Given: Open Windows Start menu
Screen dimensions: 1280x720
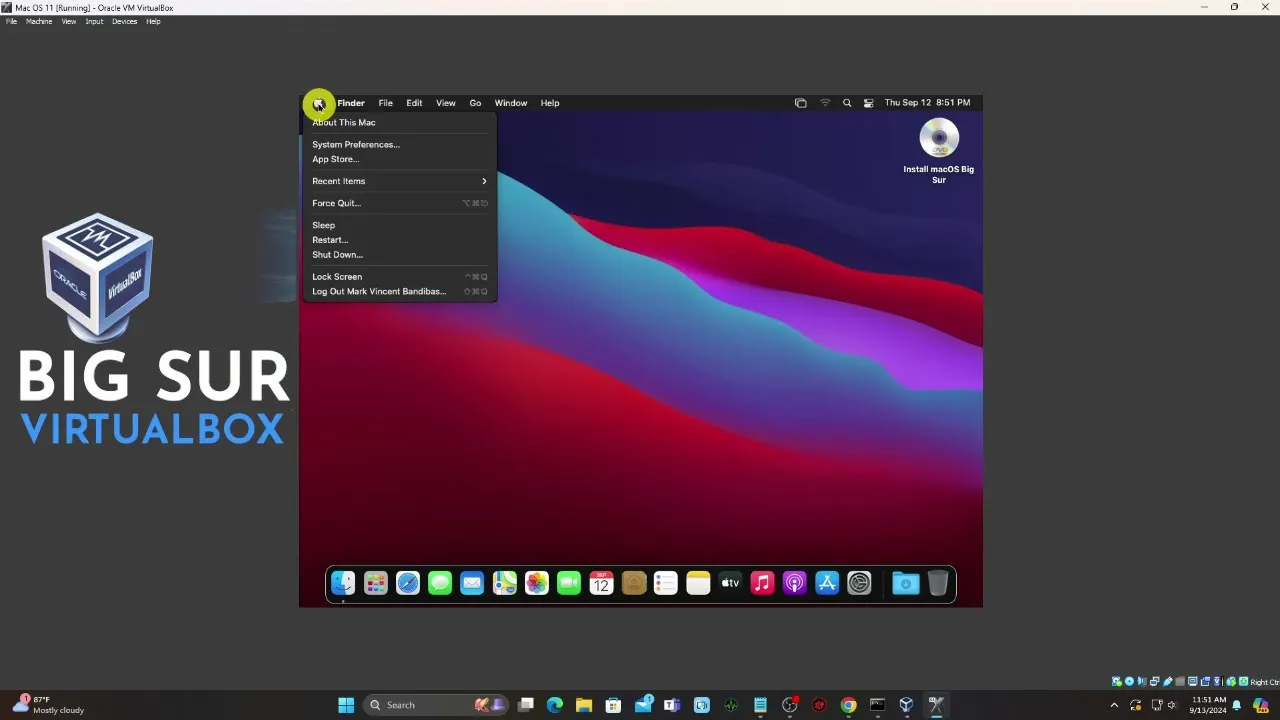Looking at the screenshot, I should click(x=346, y=705).
